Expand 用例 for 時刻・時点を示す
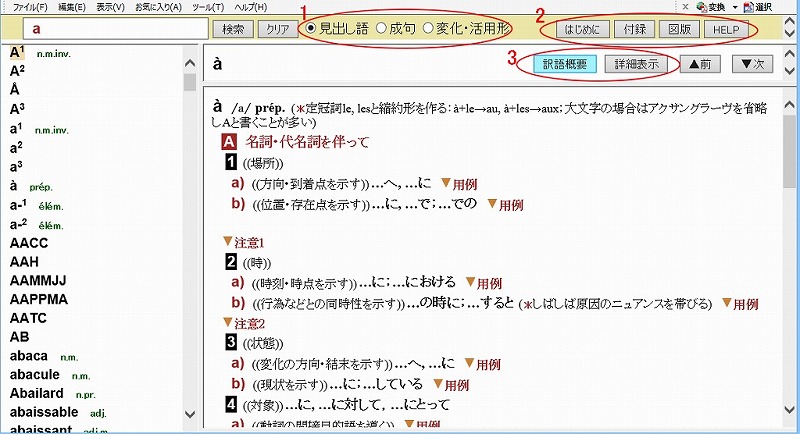Image resolution: width=800 pixels, height=434 pixels. pyautogui.click(x=484, y=283)
